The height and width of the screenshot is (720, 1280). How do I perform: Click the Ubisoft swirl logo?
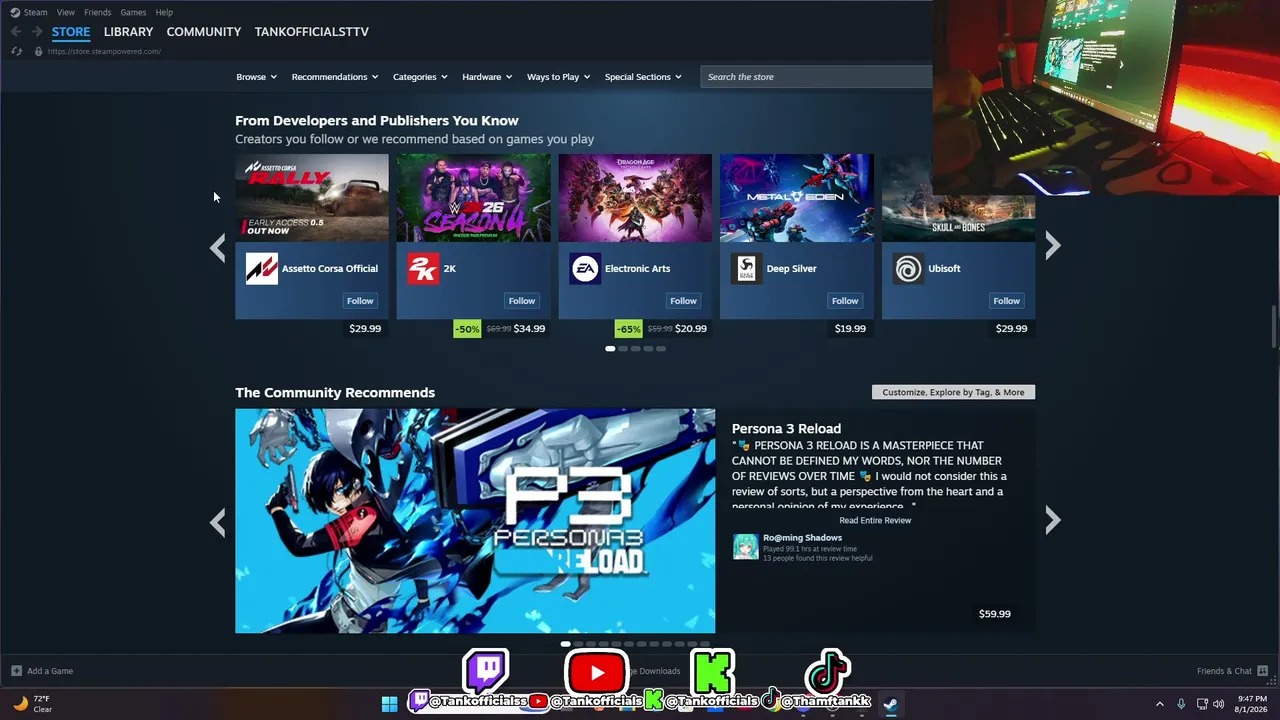pos(908,269)
